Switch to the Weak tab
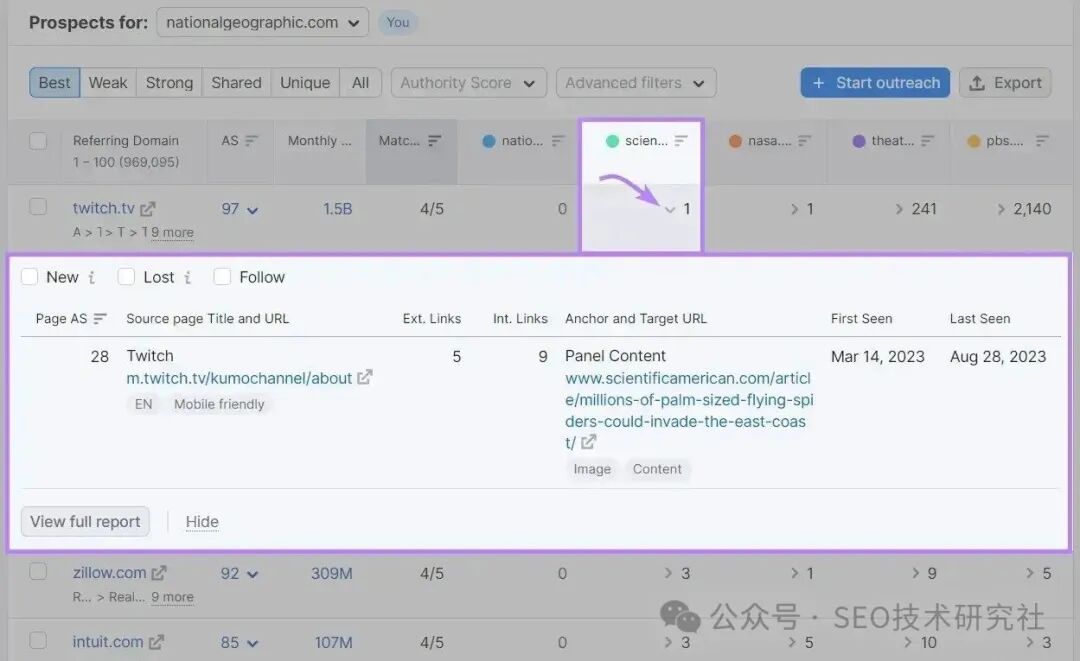The width and height of the screenshot is (1080, 661). pos(108,83)
